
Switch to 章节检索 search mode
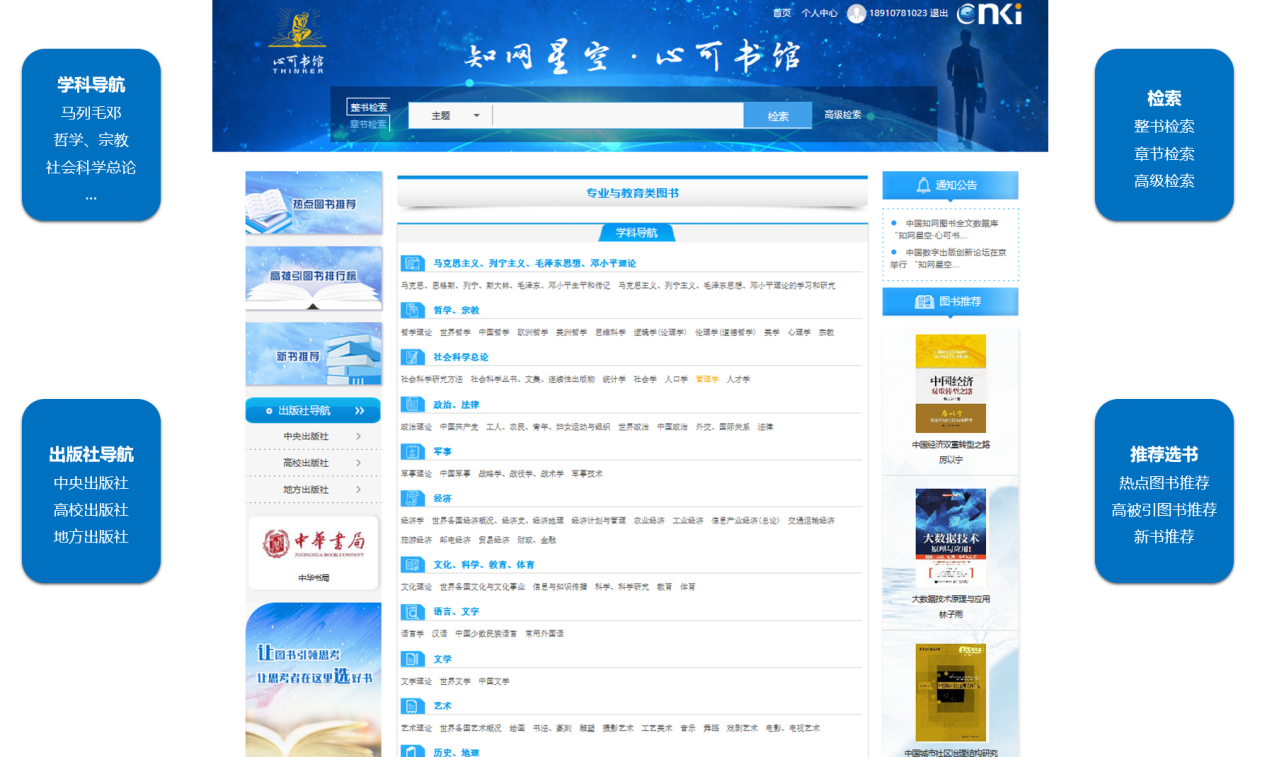pyautogui.click(x=368, y=124)
